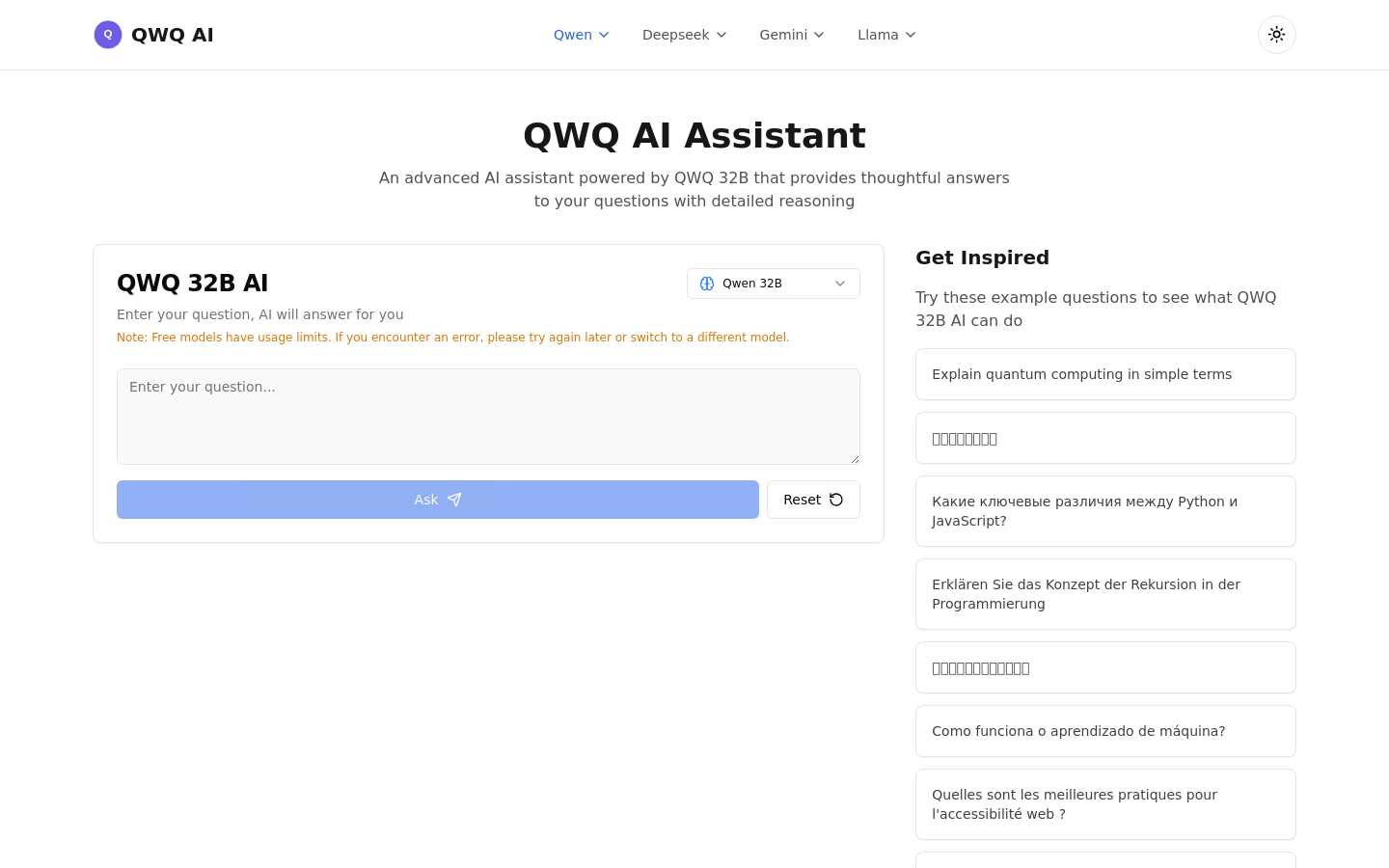Click the textarea resize handle corner
Screen dimensions: 1389x868
tap(854, 458)
